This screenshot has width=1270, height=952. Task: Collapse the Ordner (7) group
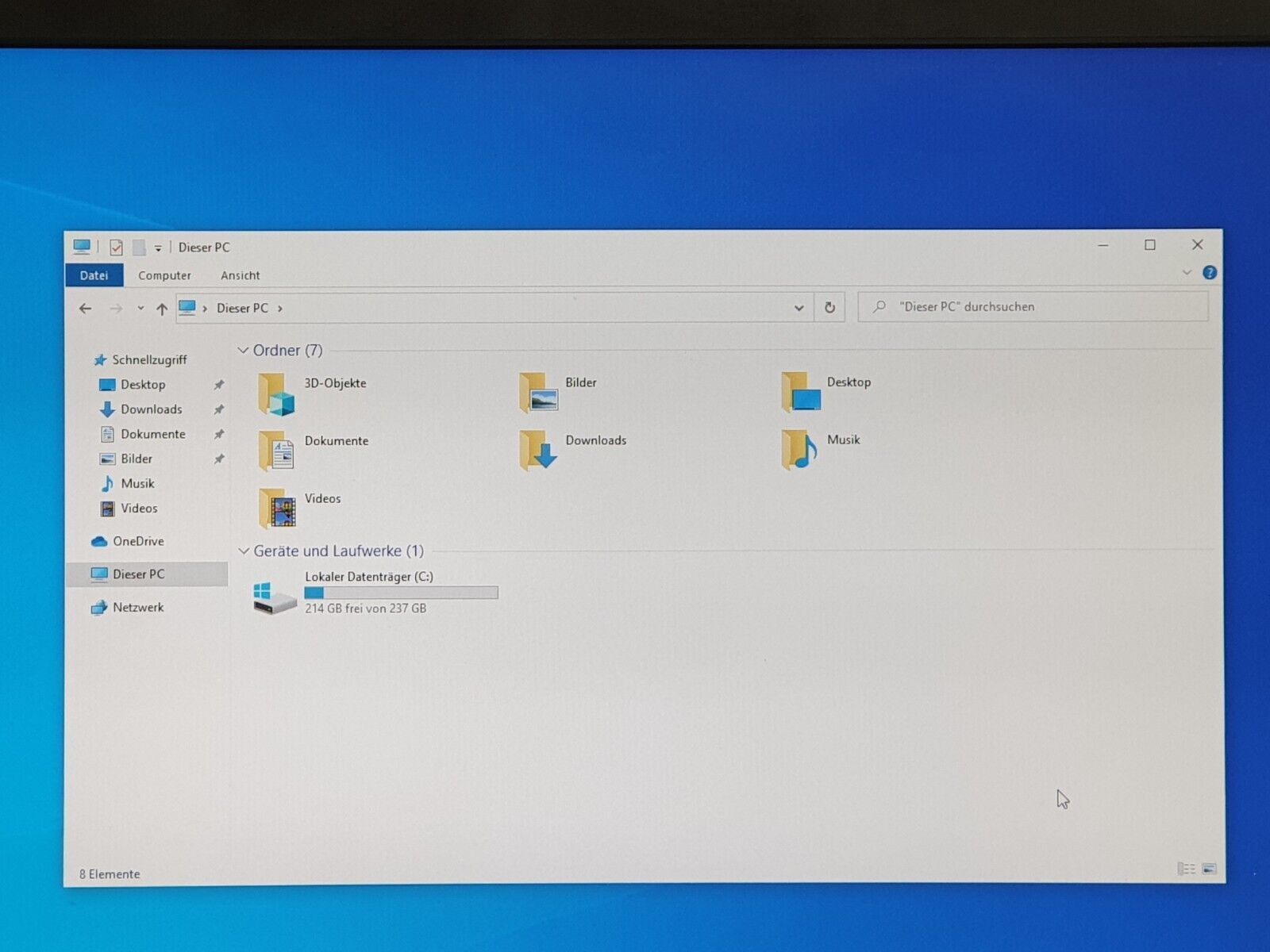pos(244,351)
